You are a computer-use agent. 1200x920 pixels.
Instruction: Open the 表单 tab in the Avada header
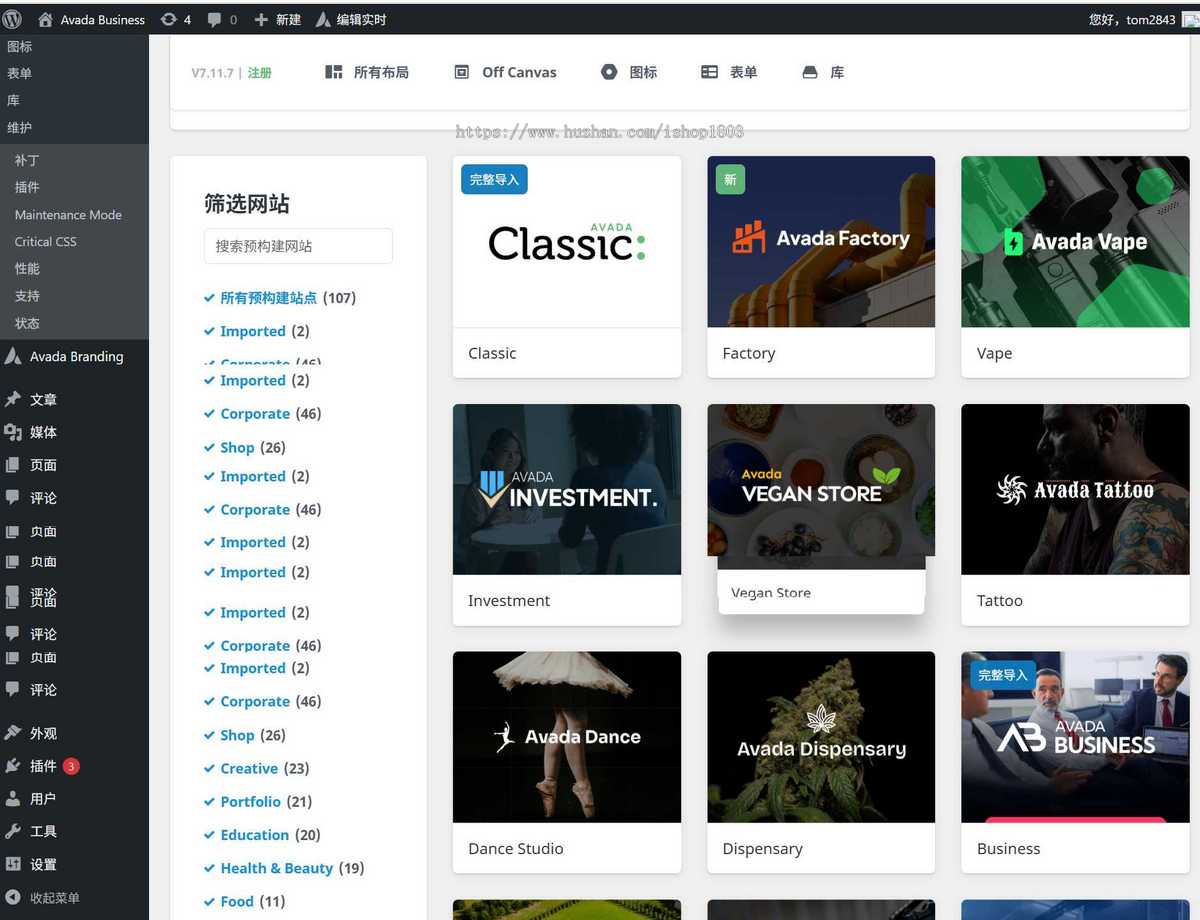[729, 72]
